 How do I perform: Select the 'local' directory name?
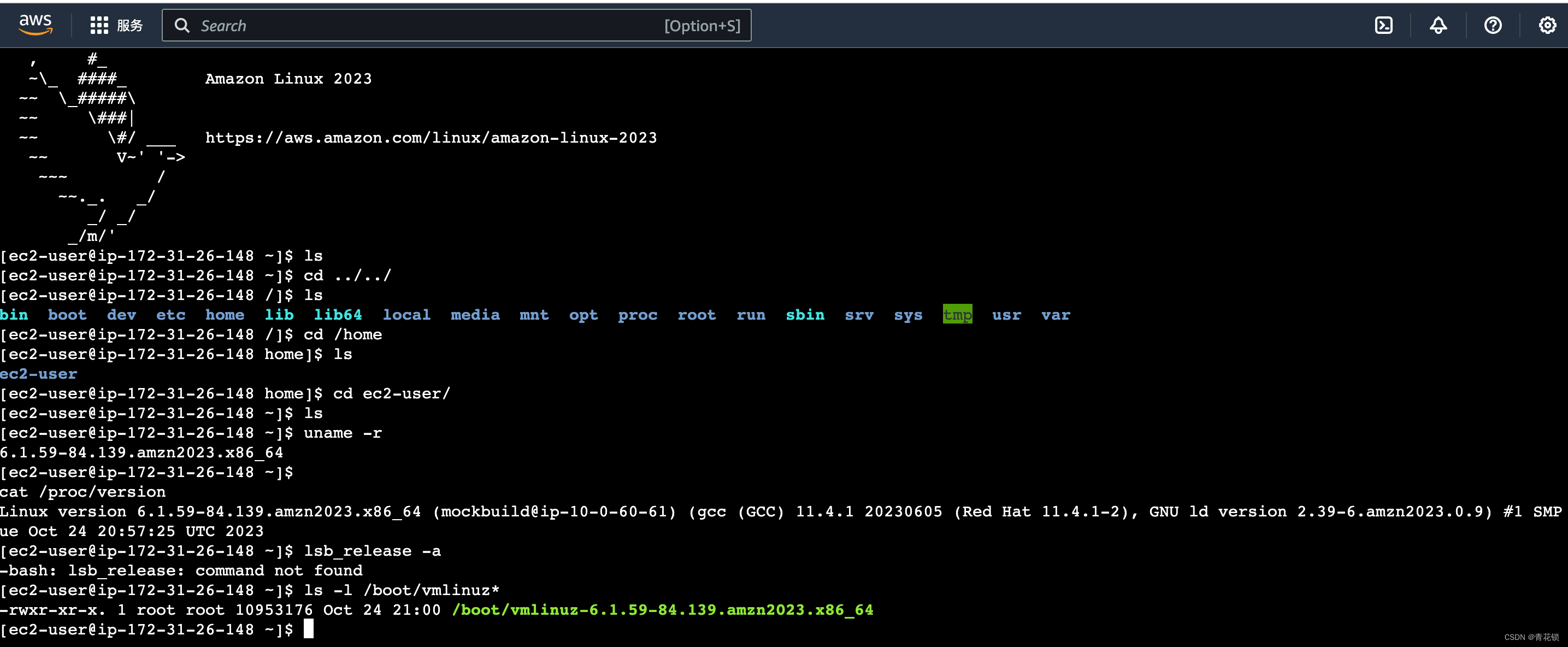pos(406,315)
